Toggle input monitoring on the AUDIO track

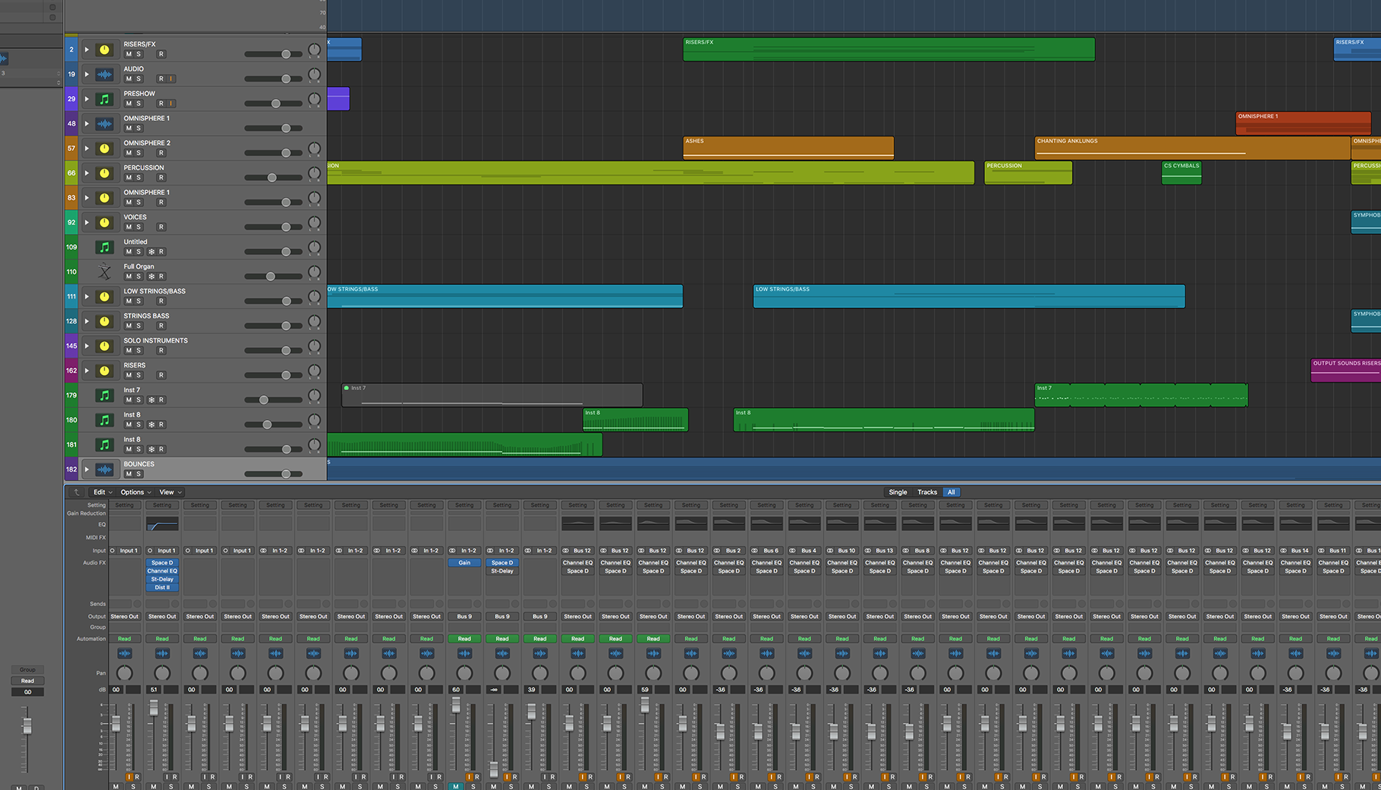point(171,79)
